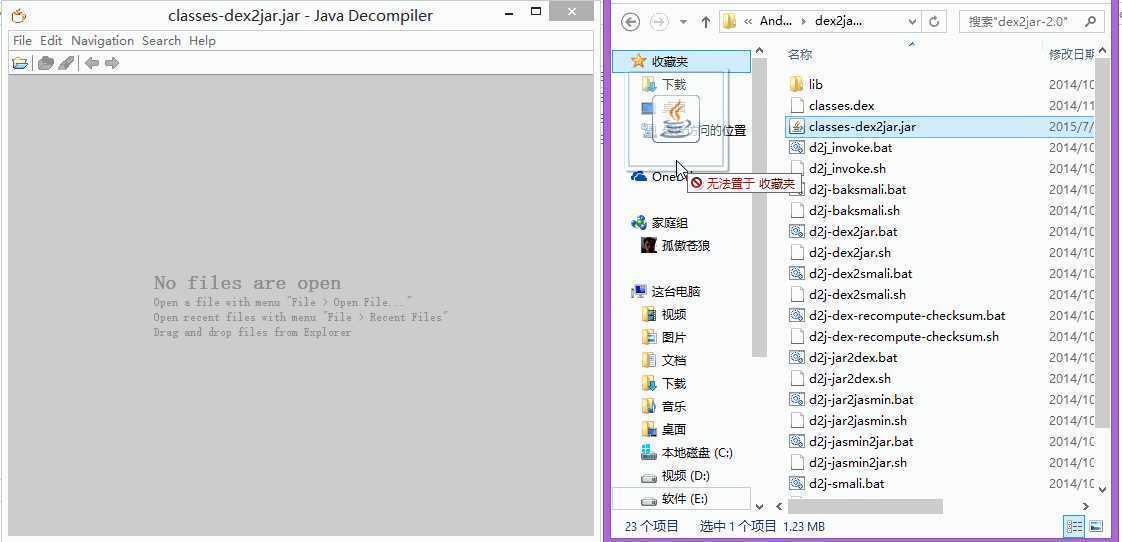
Task: Click the lib folder icon
Action: 796,84
